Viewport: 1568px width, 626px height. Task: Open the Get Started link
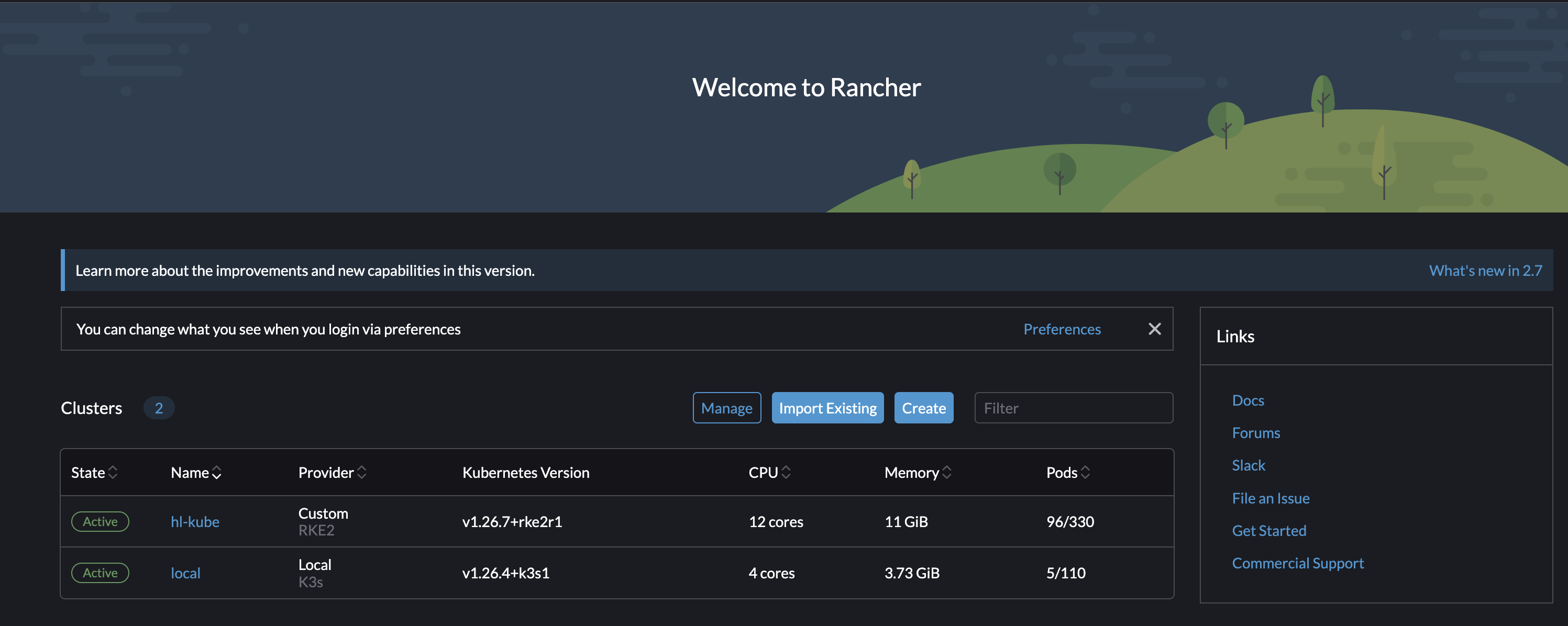[x=1268, y=531]
